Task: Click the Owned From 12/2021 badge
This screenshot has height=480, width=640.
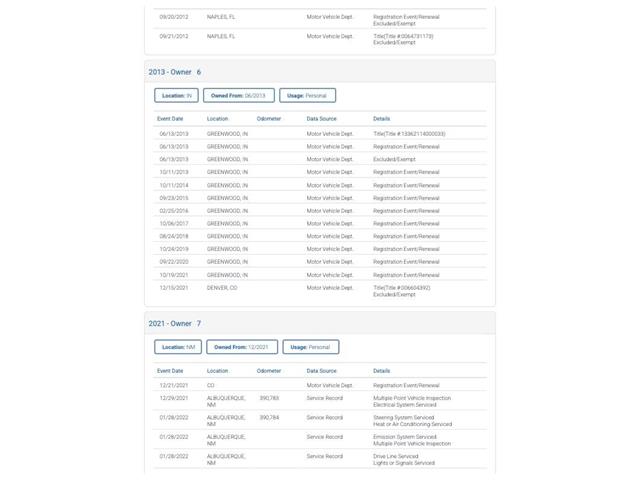Action: [242, 347]
